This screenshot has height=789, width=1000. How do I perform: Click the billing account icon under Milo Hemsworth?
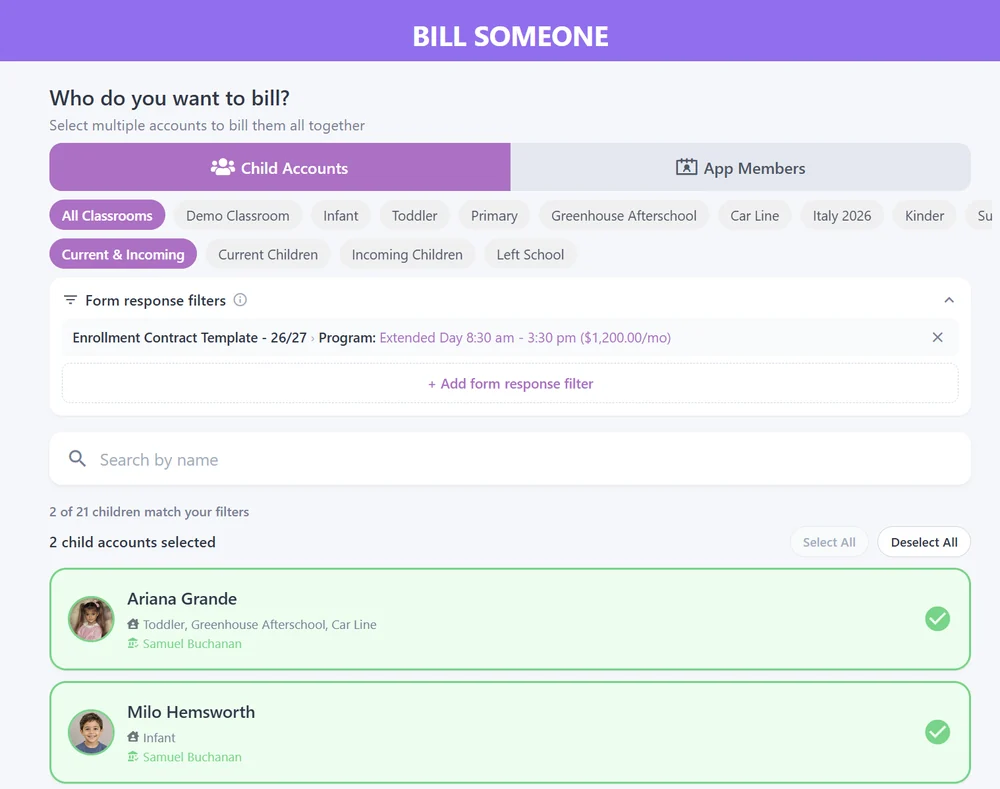pos(133,756)
